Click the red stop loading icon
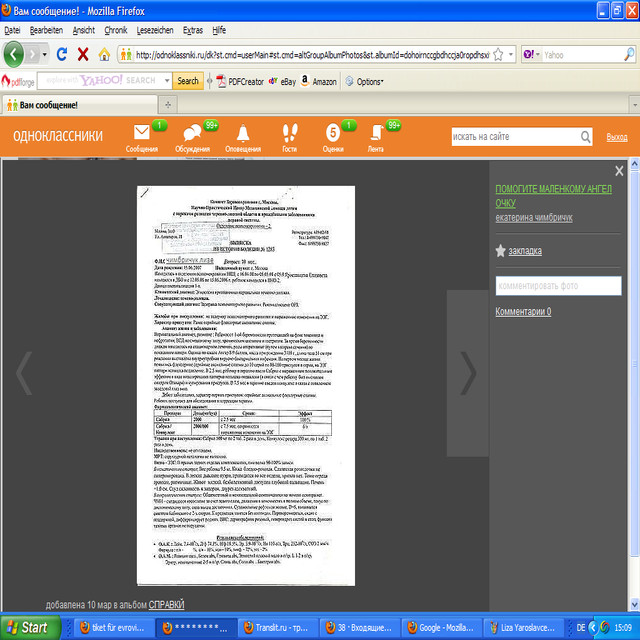The width and height of the screenshot is (640, 640). [82, 54]
